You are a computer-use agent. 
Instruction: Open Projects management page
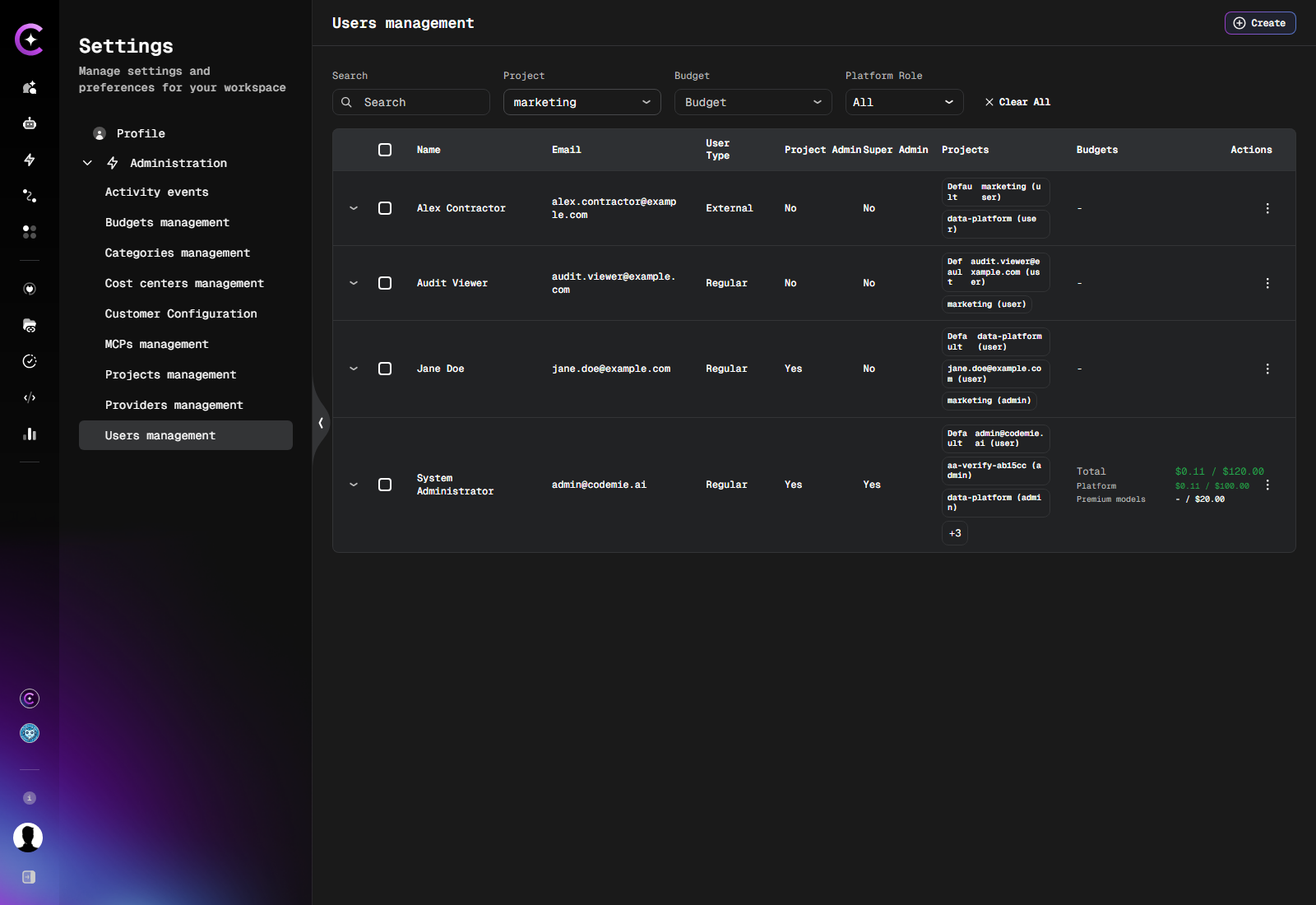pos(170,374)
